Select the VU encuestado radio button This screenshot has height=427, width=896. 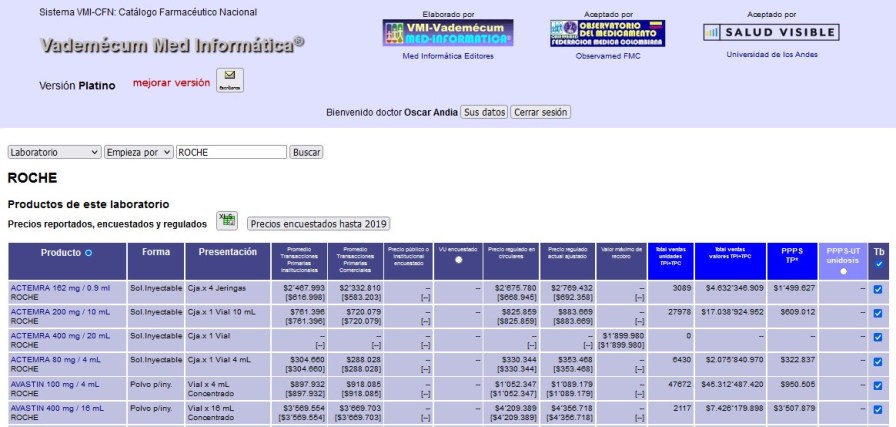click(458, 260)
